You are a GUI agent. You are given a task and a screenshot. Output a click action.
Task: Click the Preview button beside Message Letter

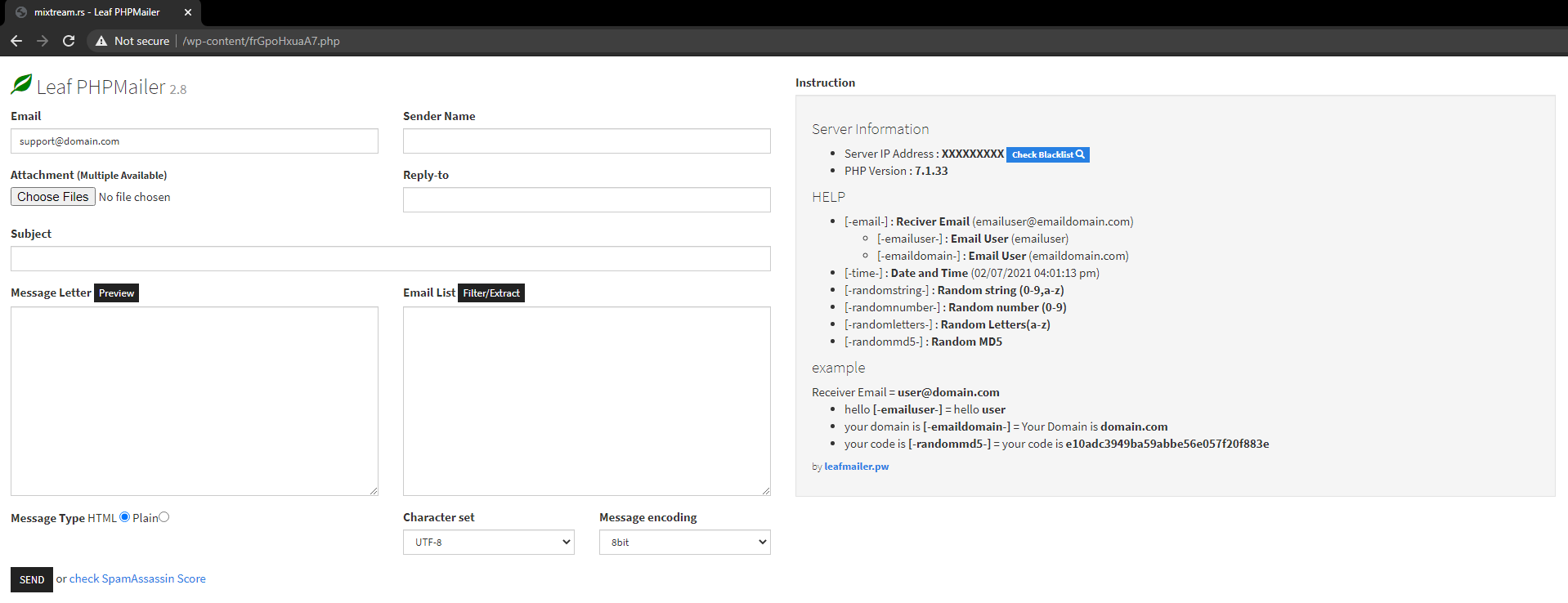click(116, 293)
